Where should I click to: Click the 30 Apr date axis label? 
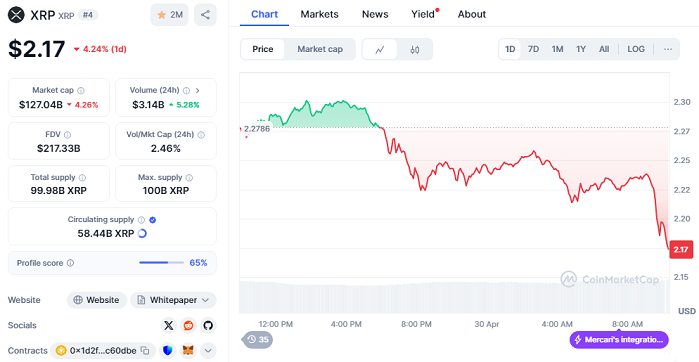click(487, 324)
